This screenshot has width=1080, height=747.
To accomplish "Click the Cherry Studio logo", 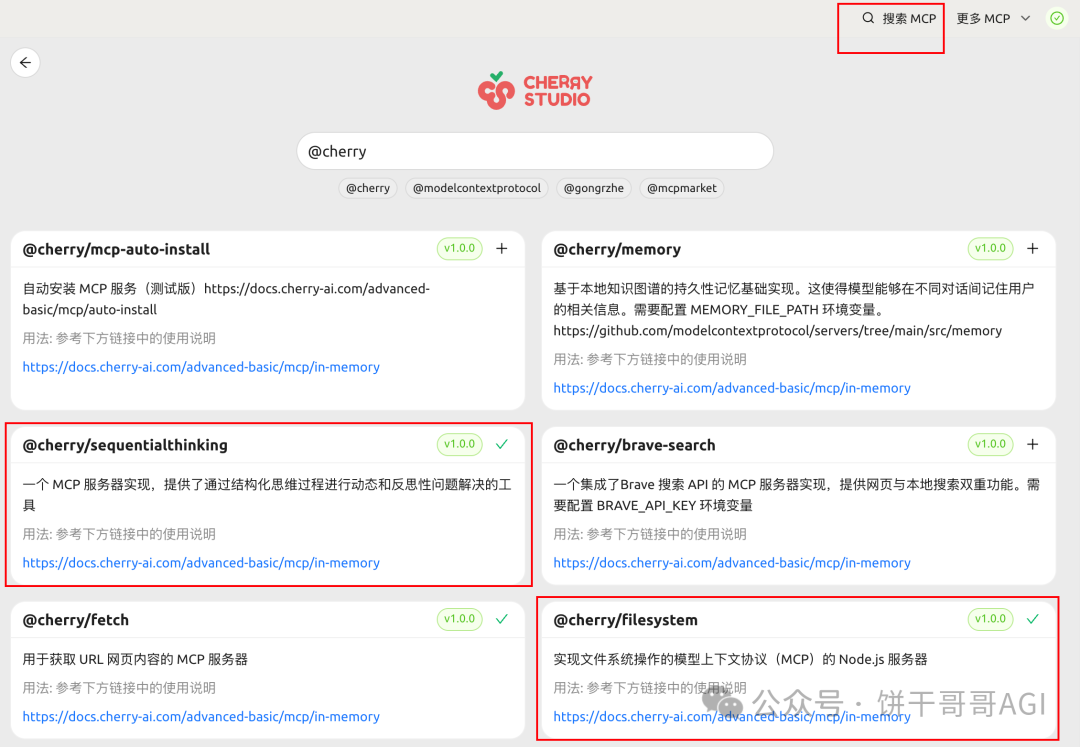I will (535, 90).
